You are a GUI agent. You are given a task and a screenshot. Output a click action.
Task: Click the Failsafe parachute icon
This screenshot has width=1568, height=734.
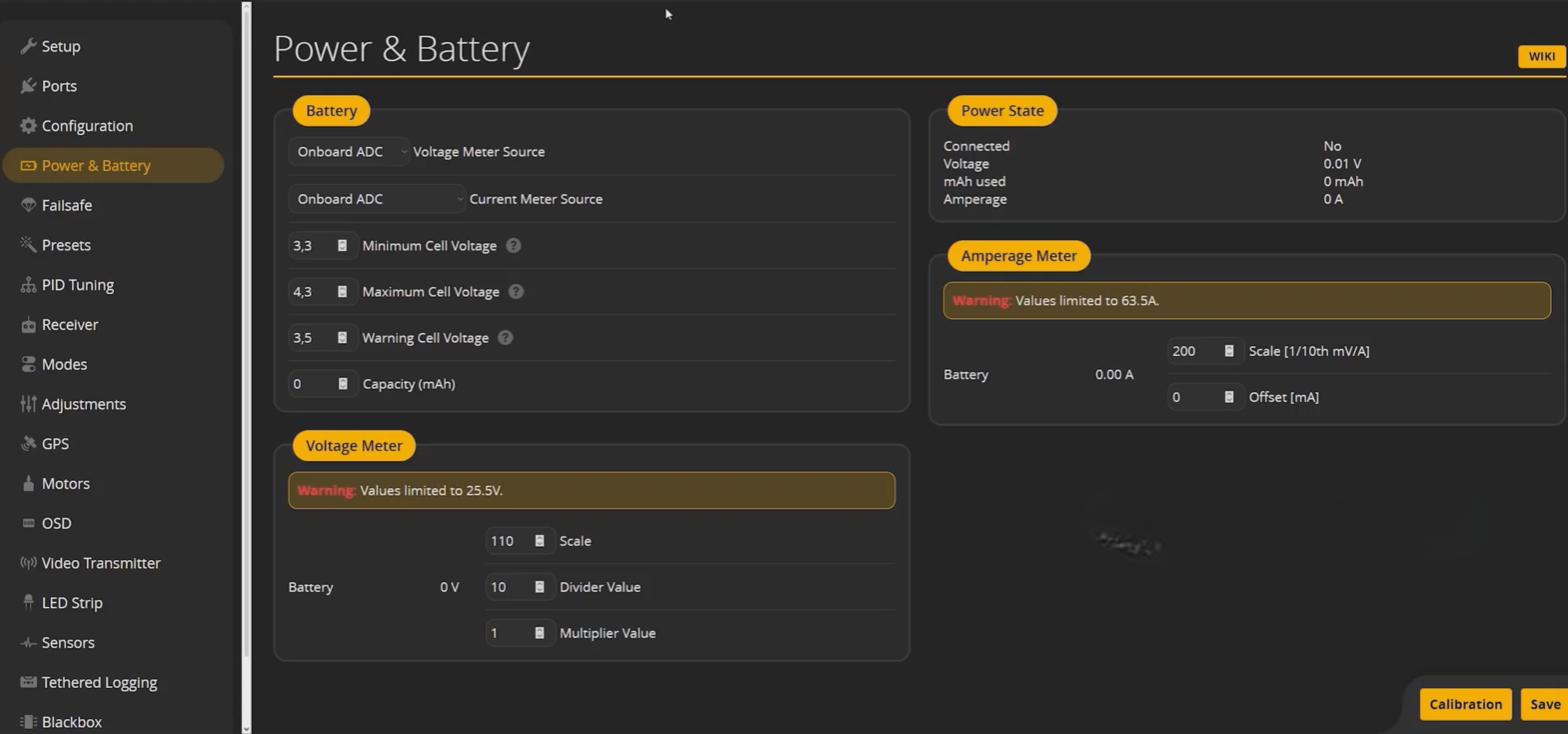tap(28, 205)
